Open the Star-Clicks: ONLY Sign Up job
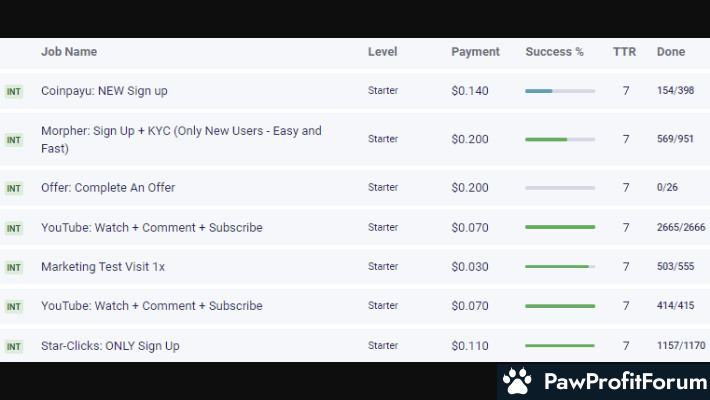710x400 pixels. coord(110,346)
